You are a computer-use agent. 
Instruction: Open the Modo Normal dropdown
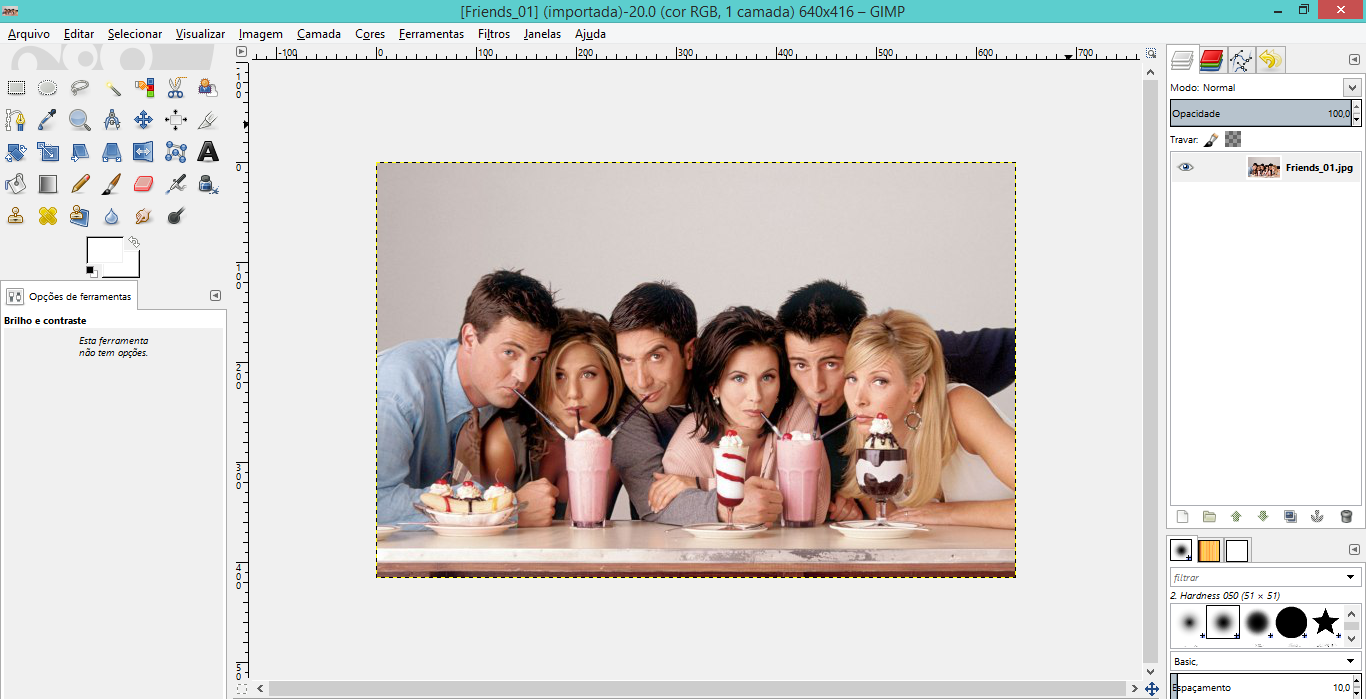point(1352,88)
